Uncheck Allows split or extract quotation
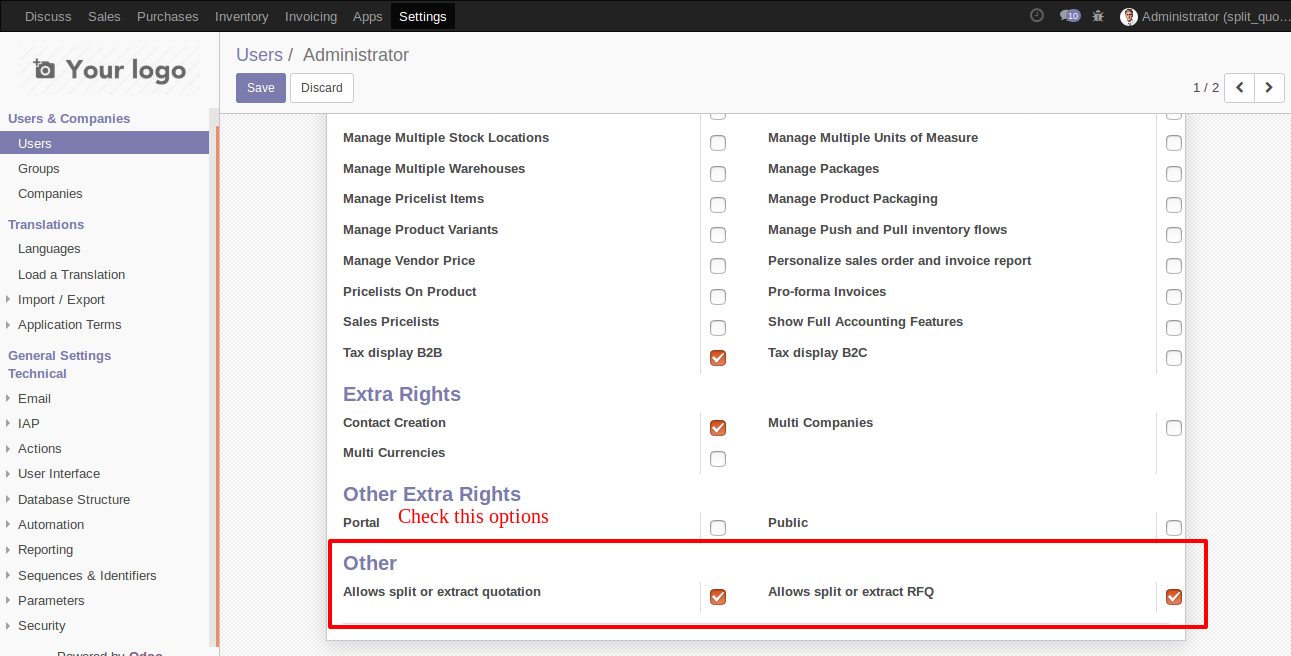 (718, 597)
